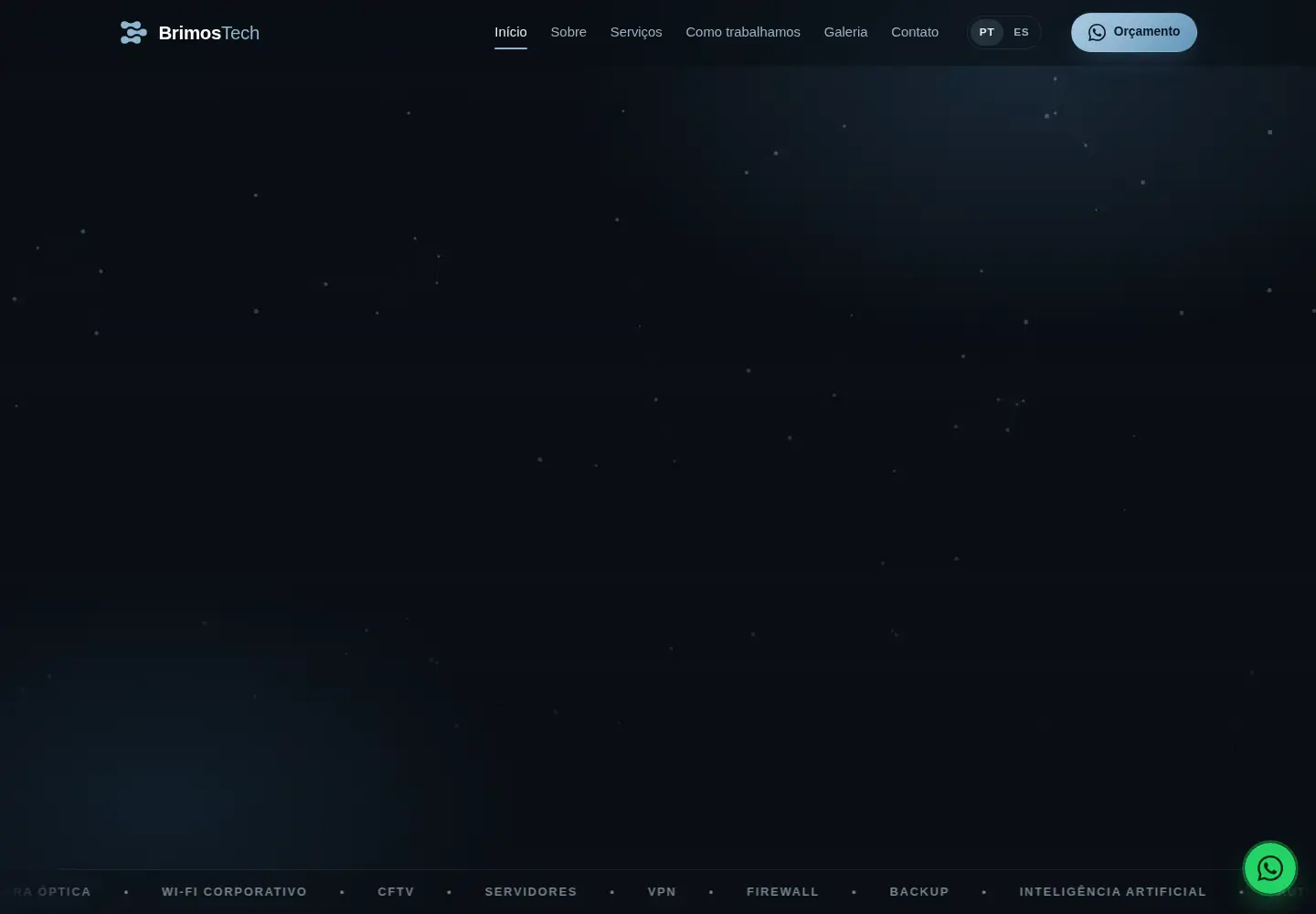Click the BACKUP ticker text
Screen dimensions: 1316x914
click(919, 891)
